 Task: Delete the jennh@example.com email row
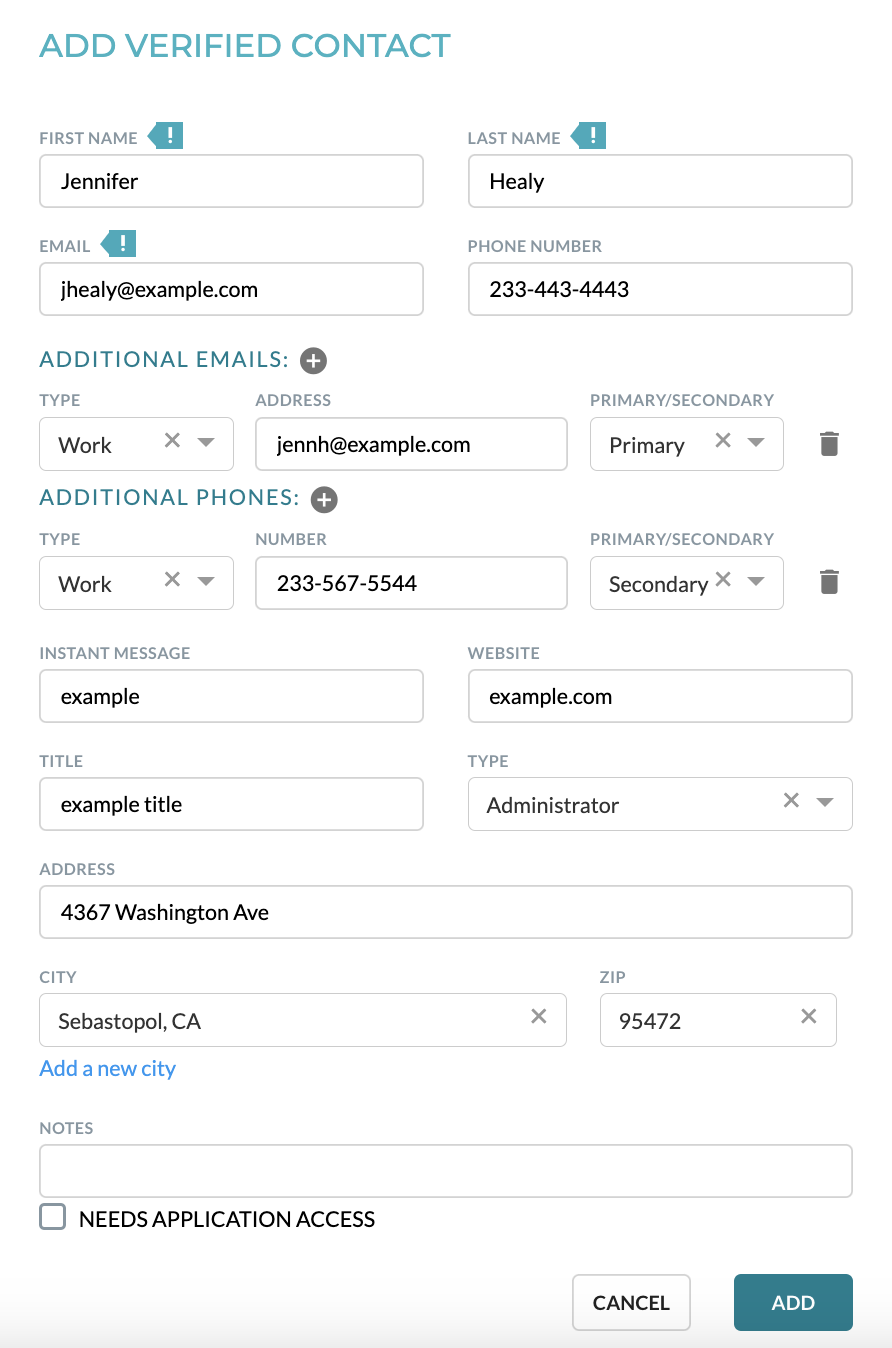pyautogui.click(x=829, y=444)
